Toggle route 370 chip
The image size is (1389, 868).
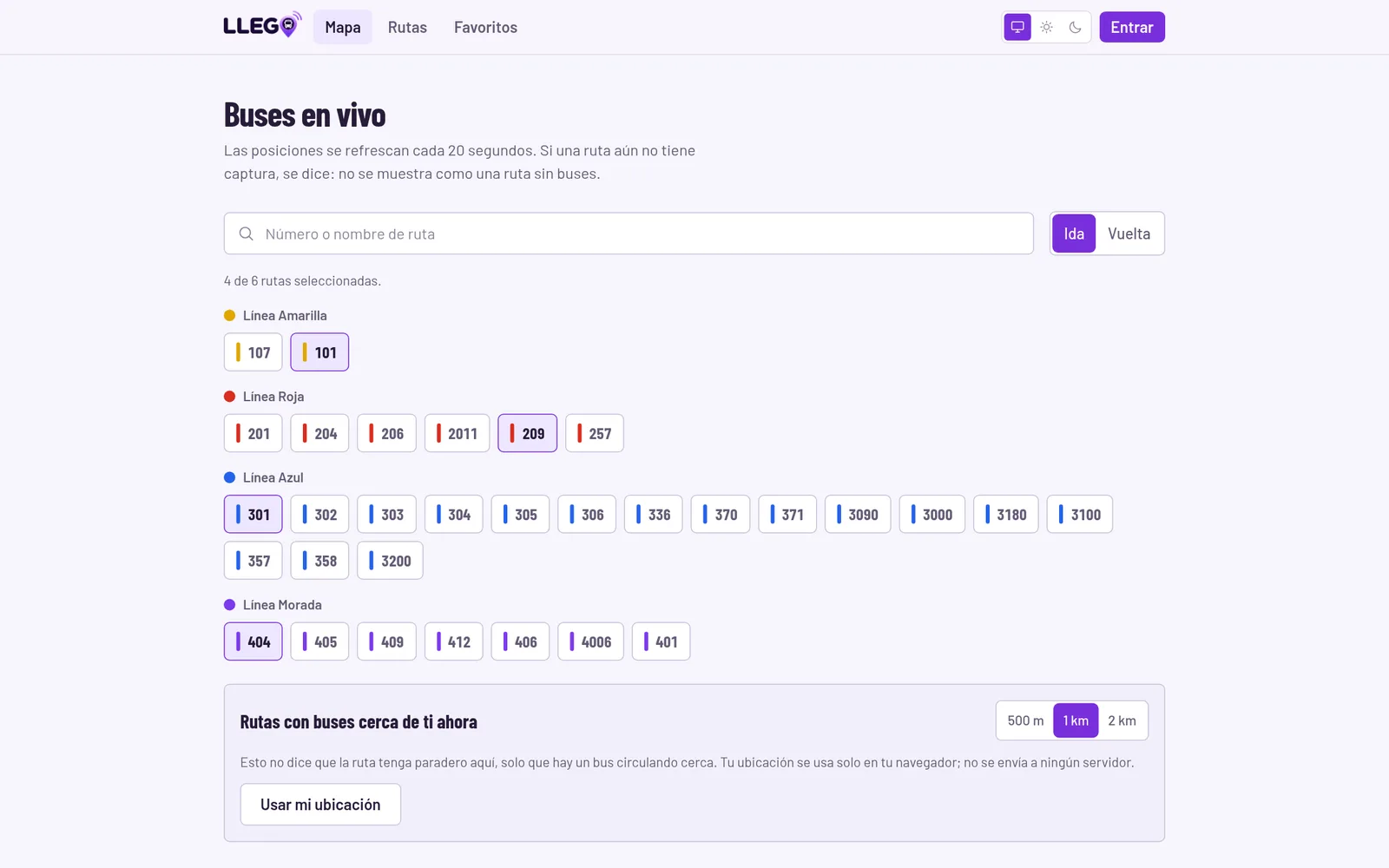[720, 514]
